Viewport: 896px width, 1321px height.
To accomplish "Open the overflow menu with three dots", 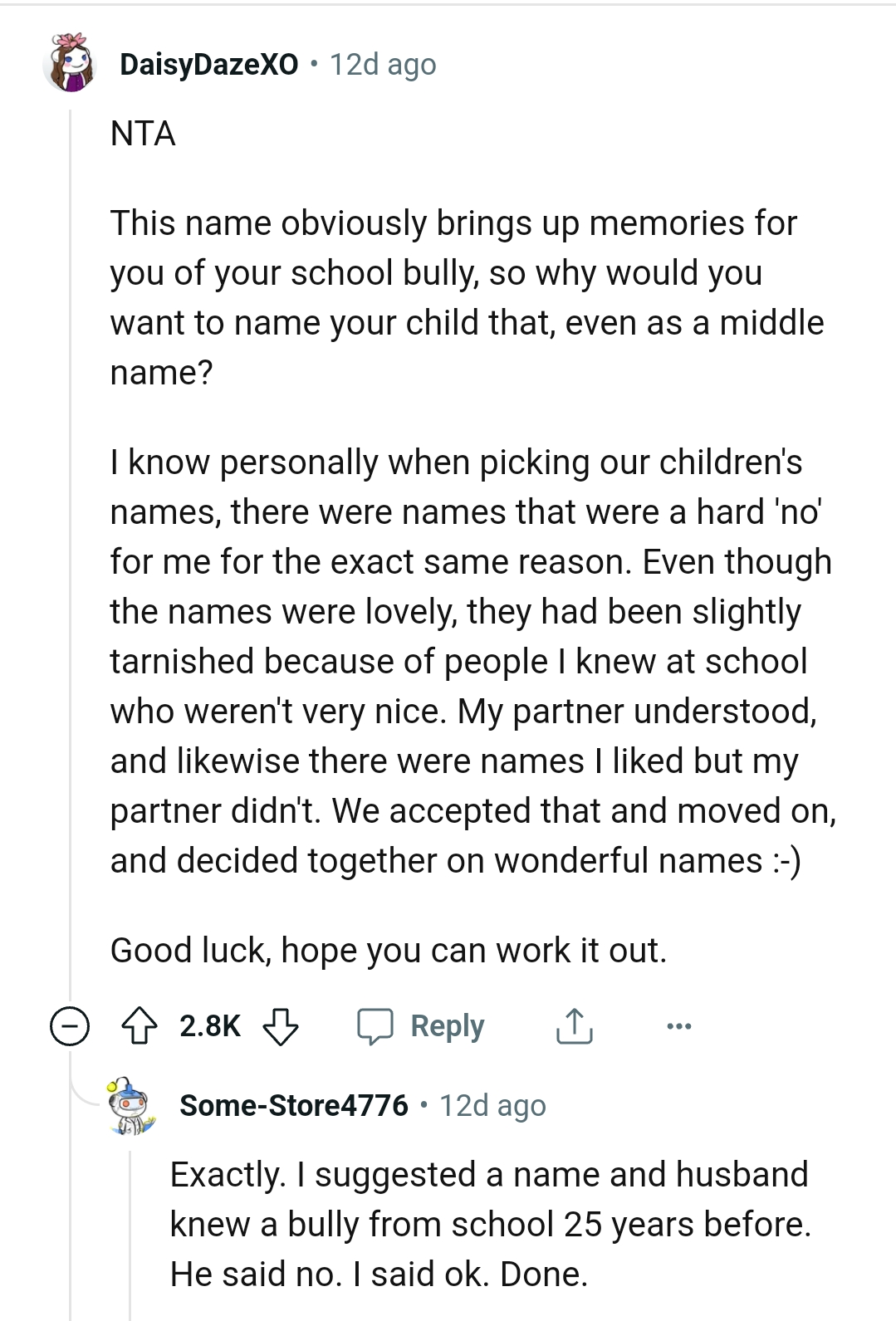I will click(x=679, y=1025).
